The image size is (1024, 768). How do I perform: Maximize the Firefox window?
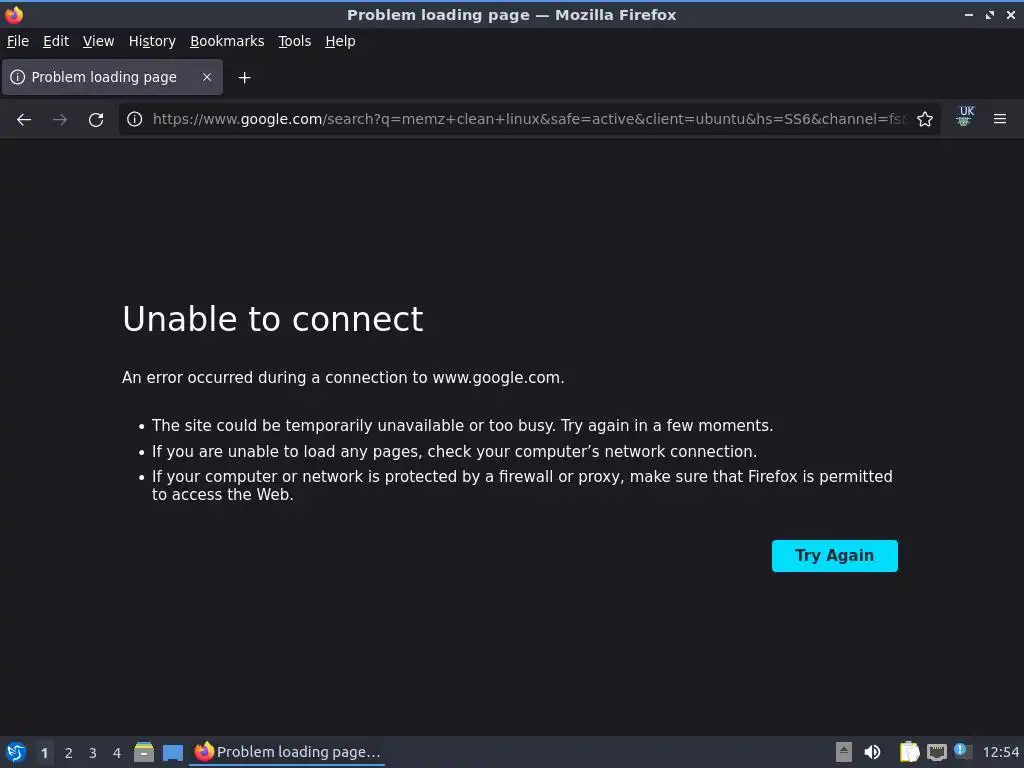[x=990, y=14]
